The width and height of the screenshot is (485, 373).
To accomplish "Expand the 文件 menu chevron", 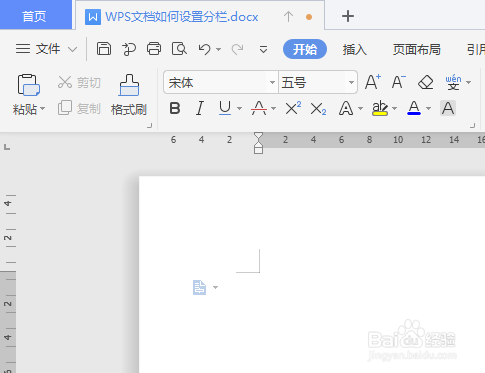I will [x=72, y=49].
